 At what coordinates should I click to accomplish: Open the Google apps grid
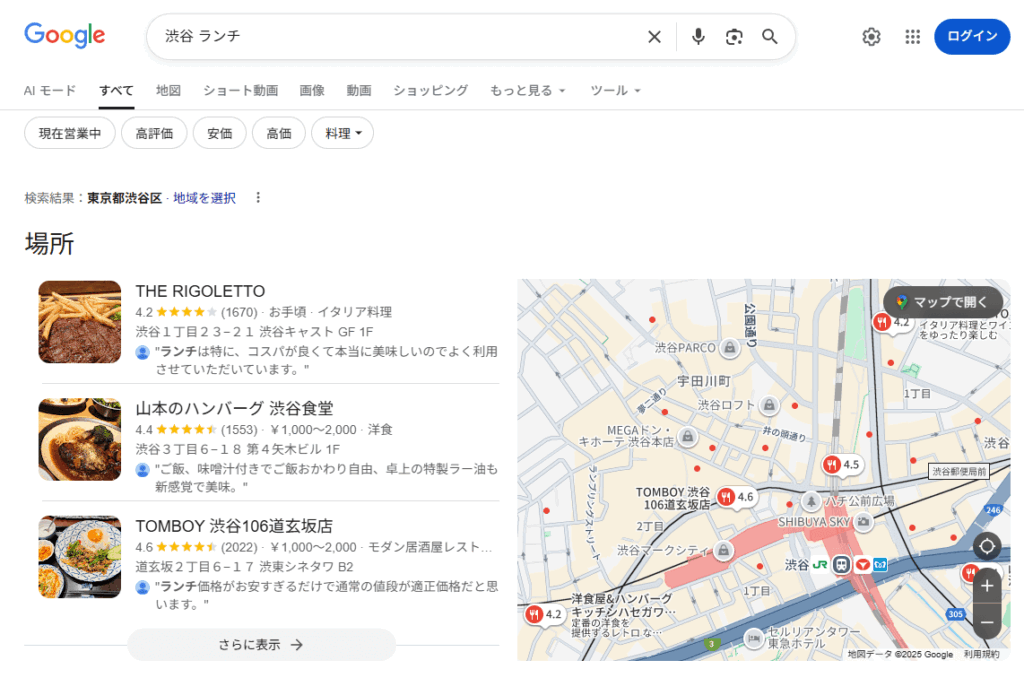pos(912,37)
